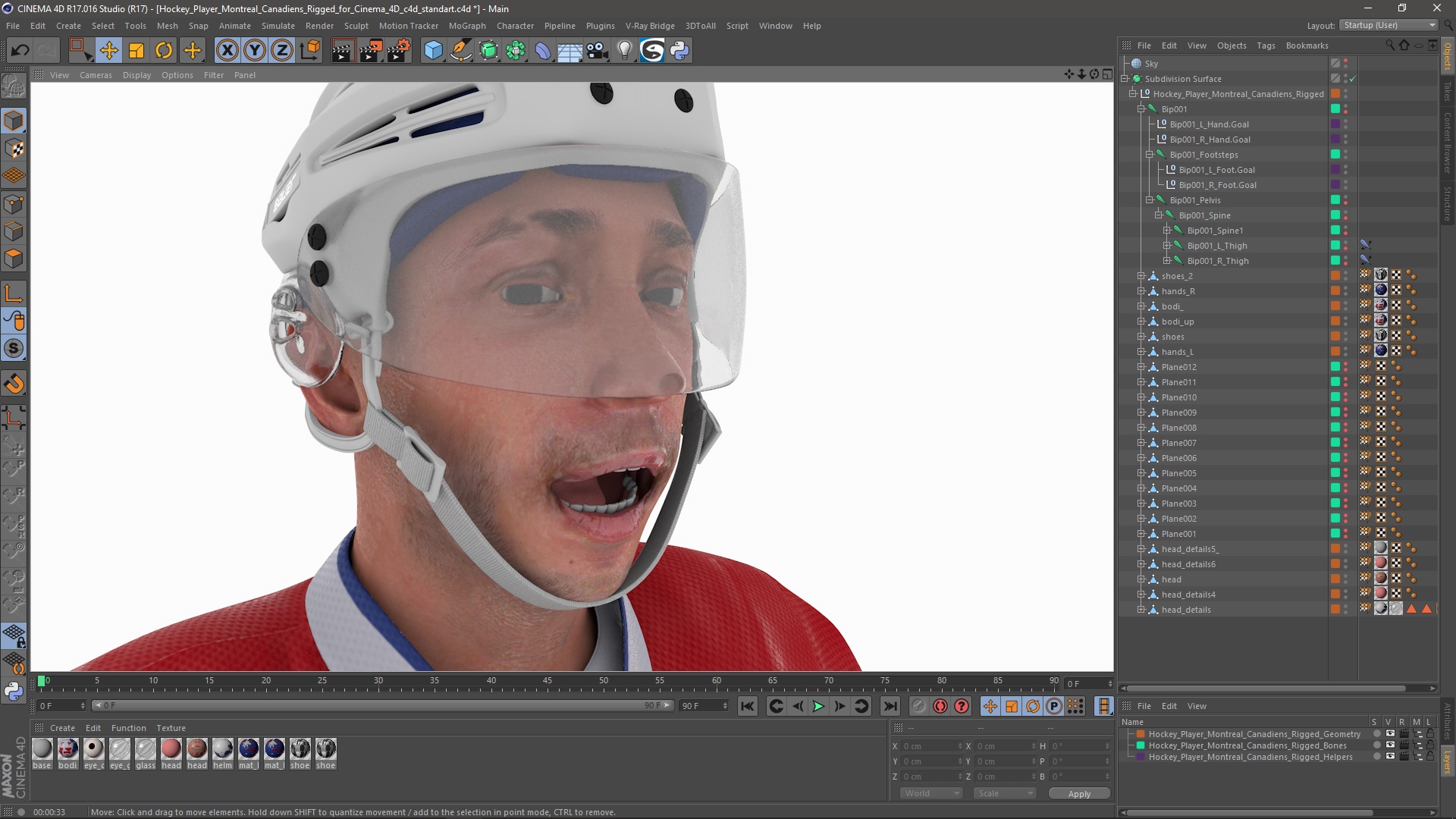
Task: Open the MoGraph menu
Action: pyautogui.click(x=467, y=26)
